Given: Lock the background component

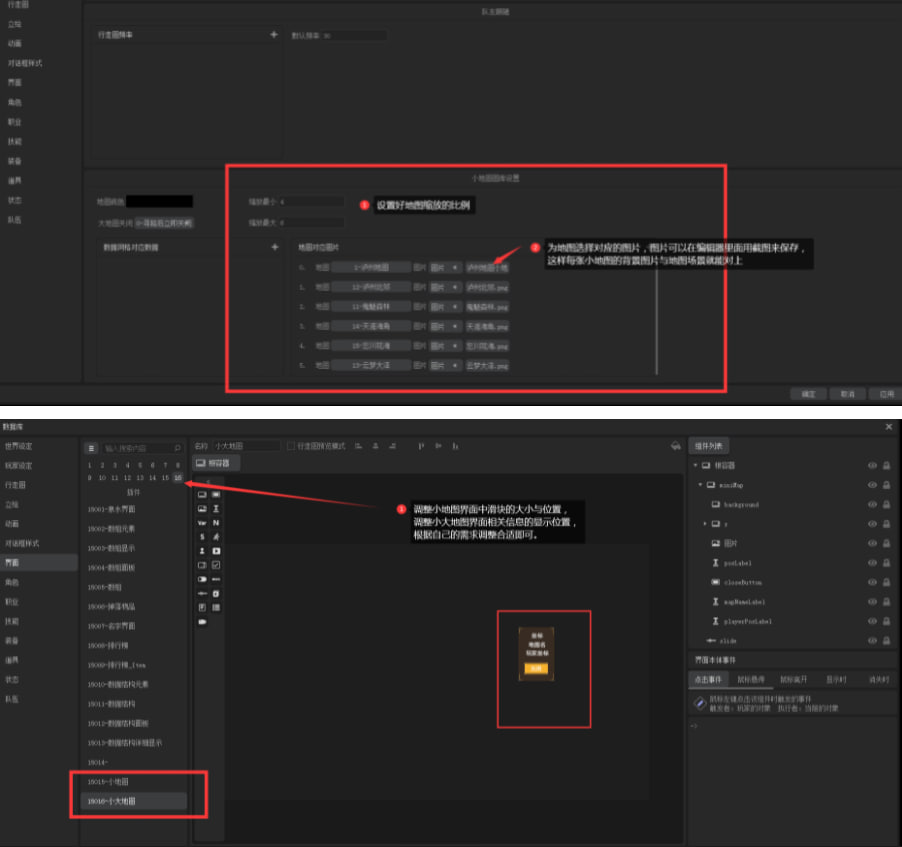Looking at the screenshot, I should [886, 505].
